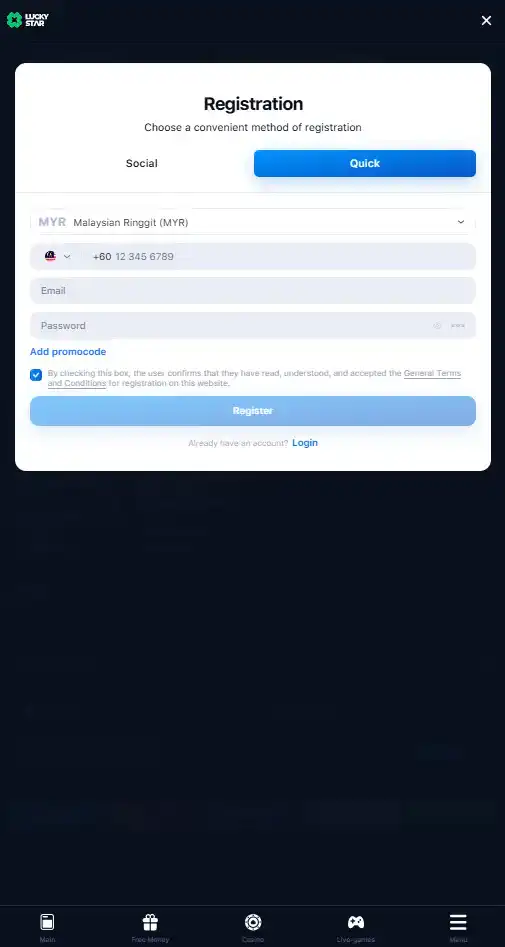Image resolution: width=505 pixels, height=947 pixels.
Task: Focus the Email input field
Action: [x=252, y=291]
